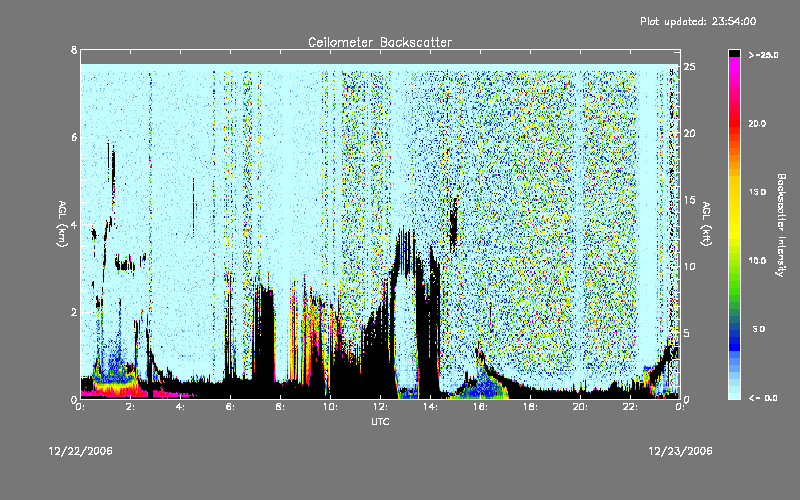
Task: Click the "20:" hour tick on UTC axis
Action: coord(580,407)
